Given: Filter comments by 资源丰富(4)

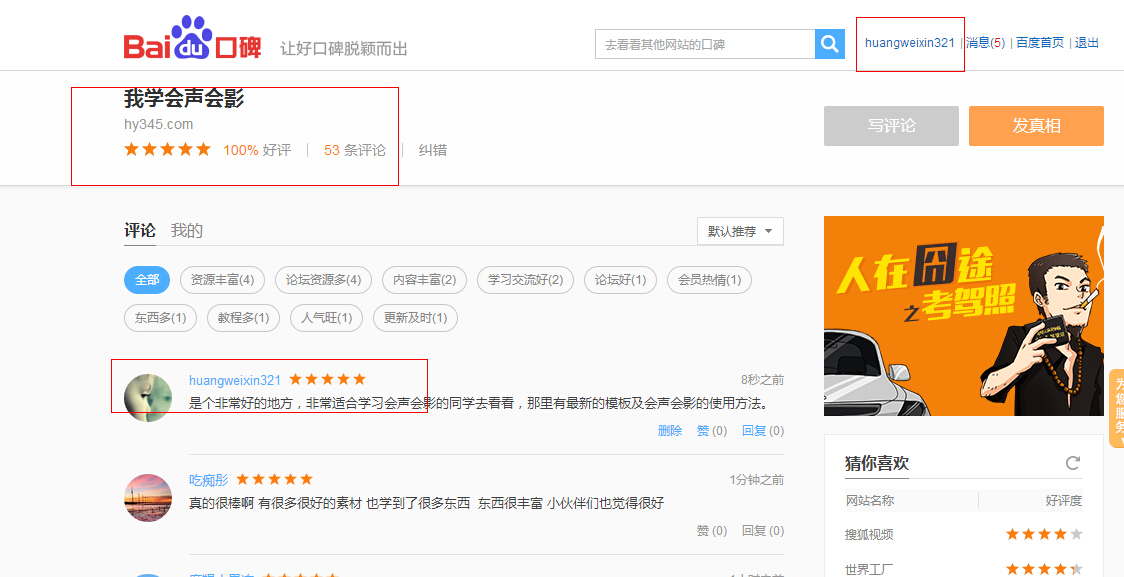Looking at the screenshot, I should coord(222,280).
